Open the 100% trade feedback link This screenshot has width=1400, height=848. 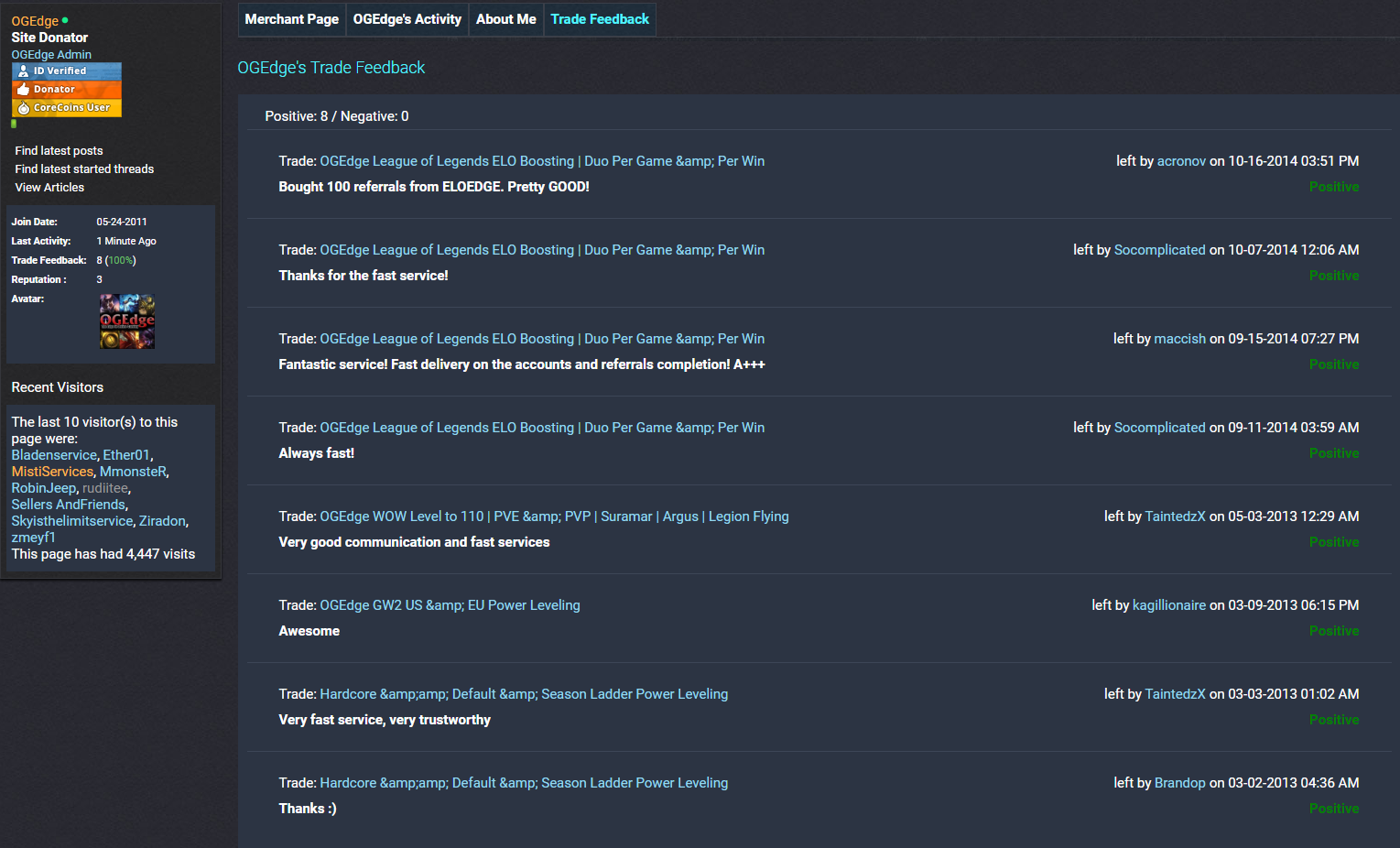pyautogui.click(x=121, y=261)
